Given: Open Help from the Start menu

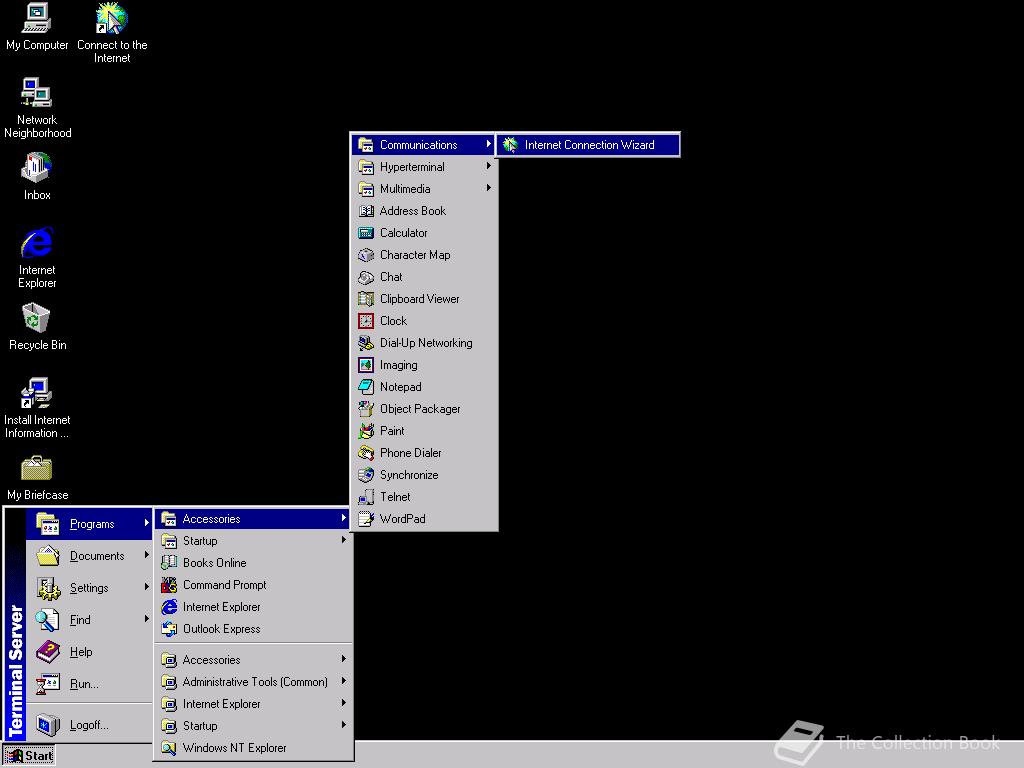Looking at the screenshot, I should [89, 652].
